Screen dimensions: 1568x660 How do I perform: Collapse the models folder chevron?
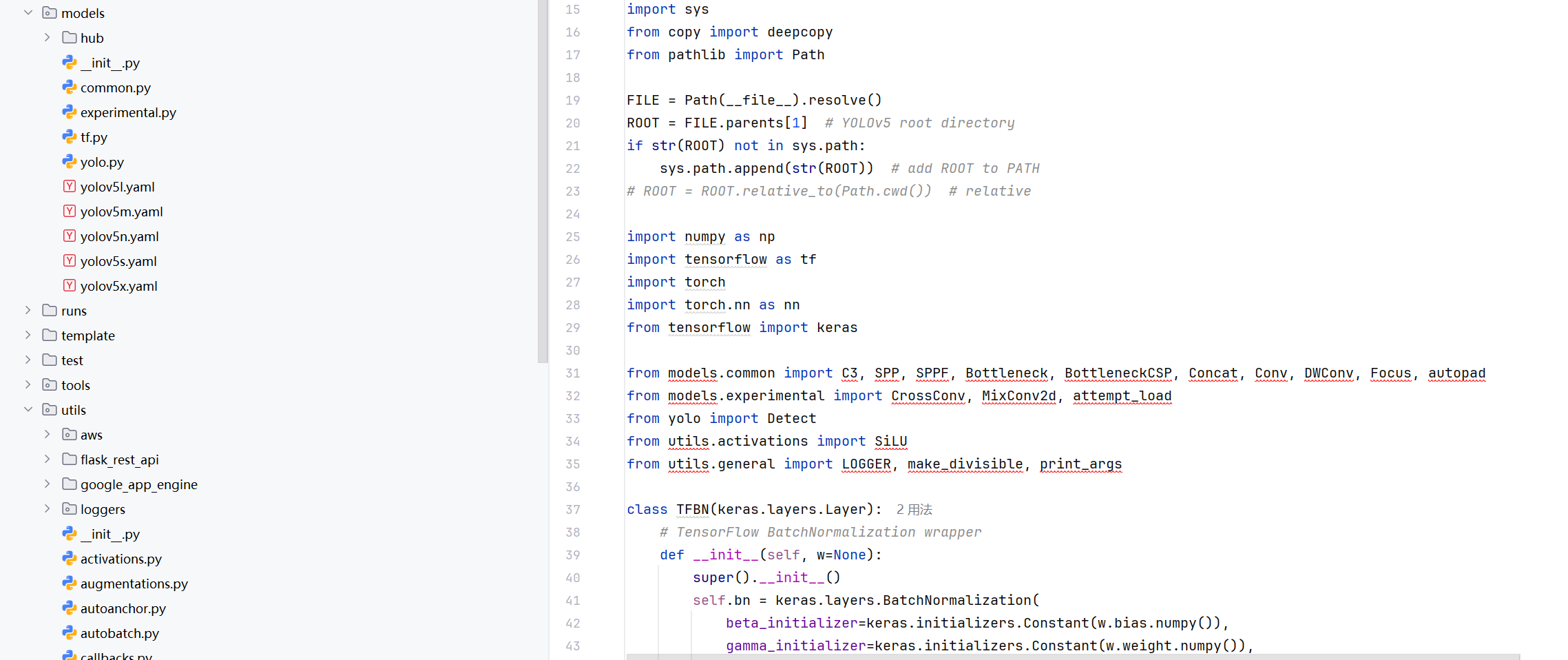(x=28, y=12)
